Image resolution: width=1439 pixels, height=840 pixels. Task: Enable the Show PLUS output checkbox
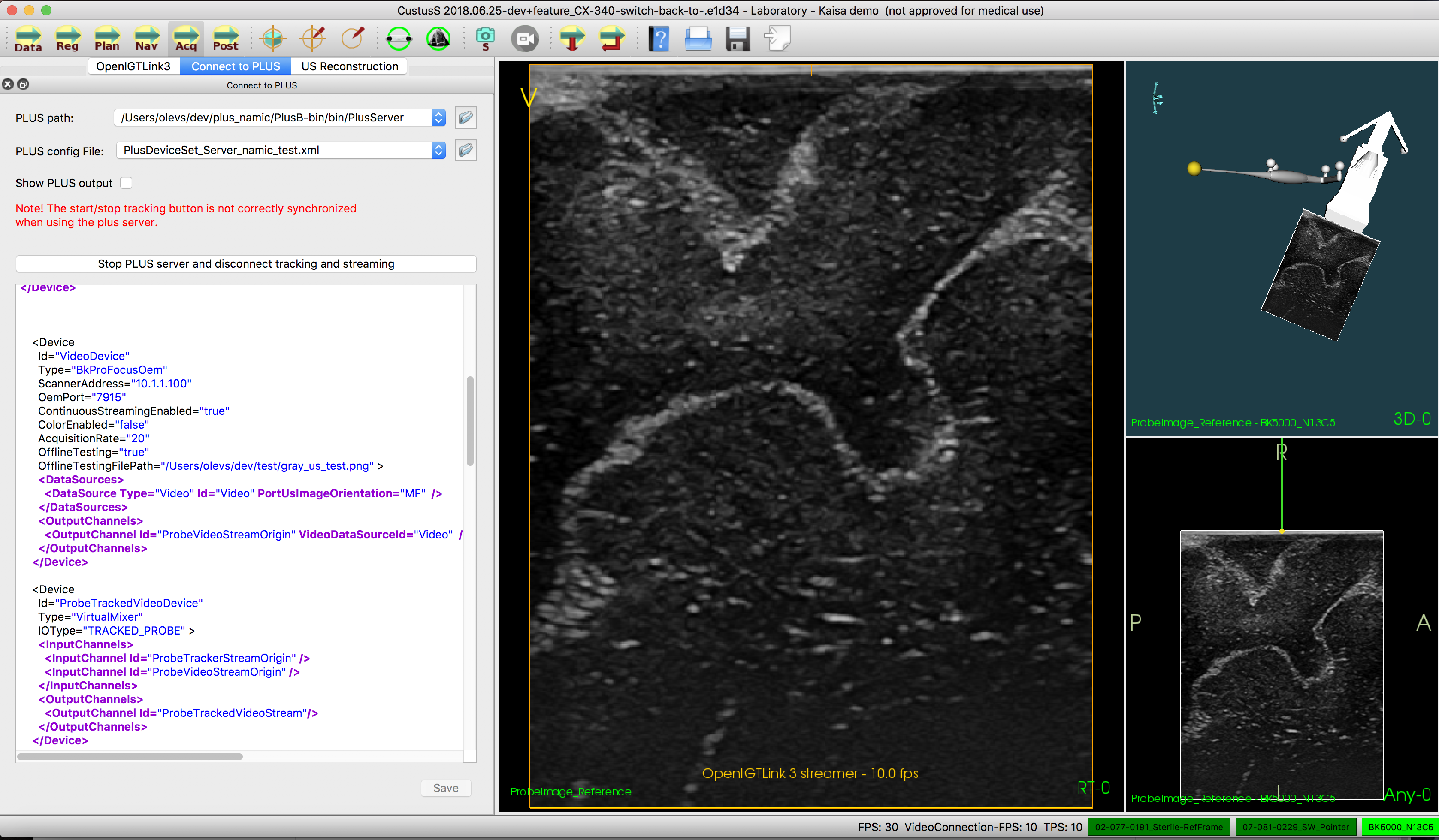point(126,183)
